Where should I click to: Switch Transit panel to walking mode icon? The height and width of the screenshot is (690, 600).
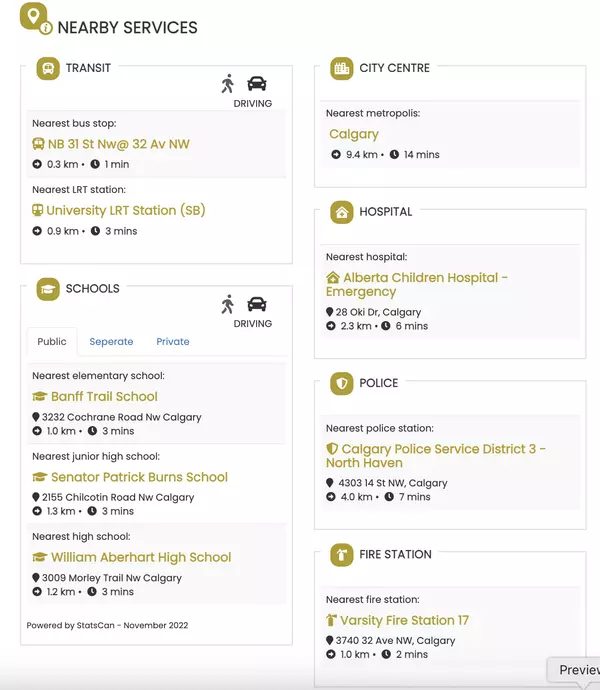(228, 84)
